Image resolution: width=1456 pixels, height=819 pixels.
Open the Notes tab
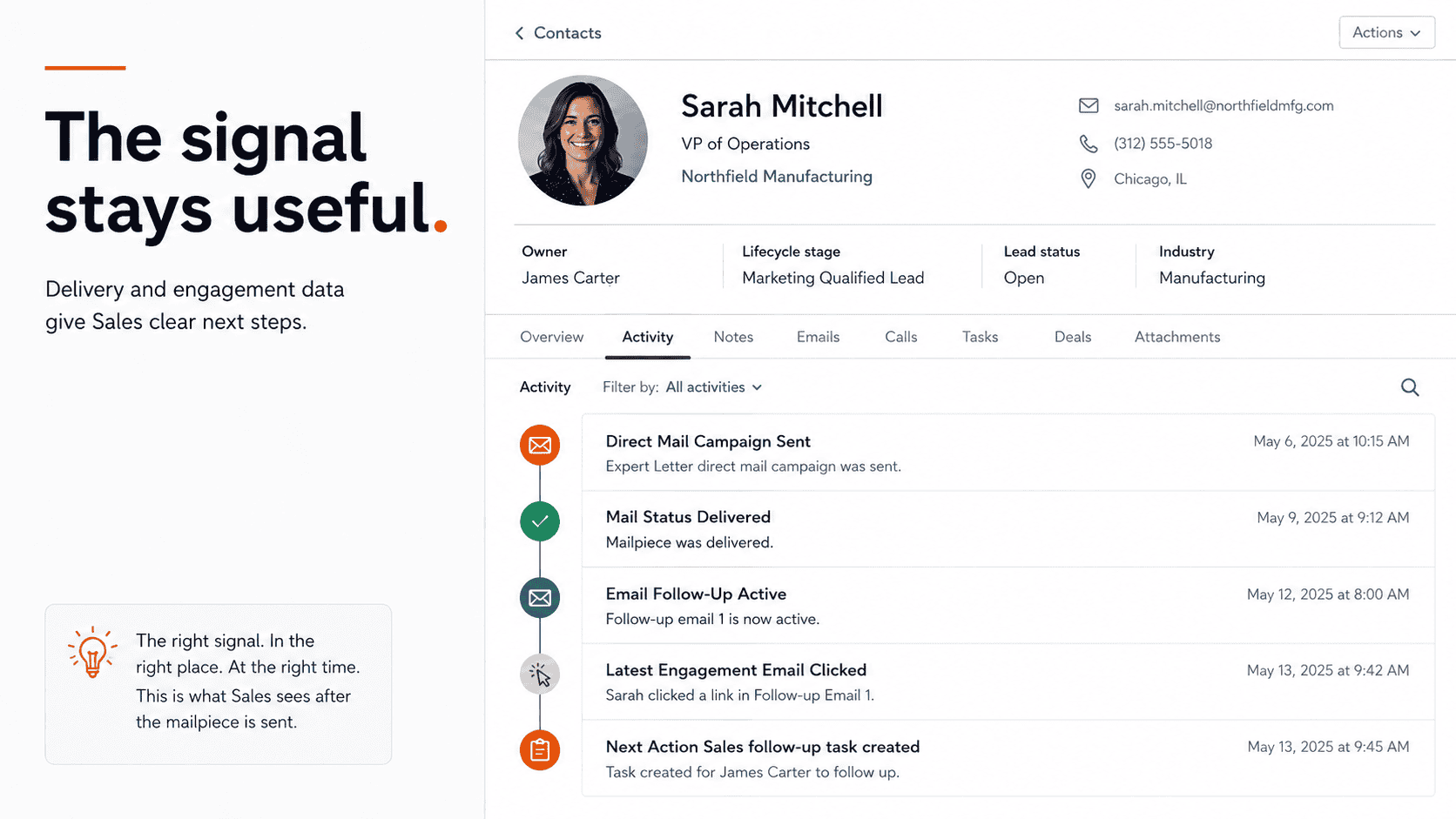pyautogui.click(x=733, y=337)
